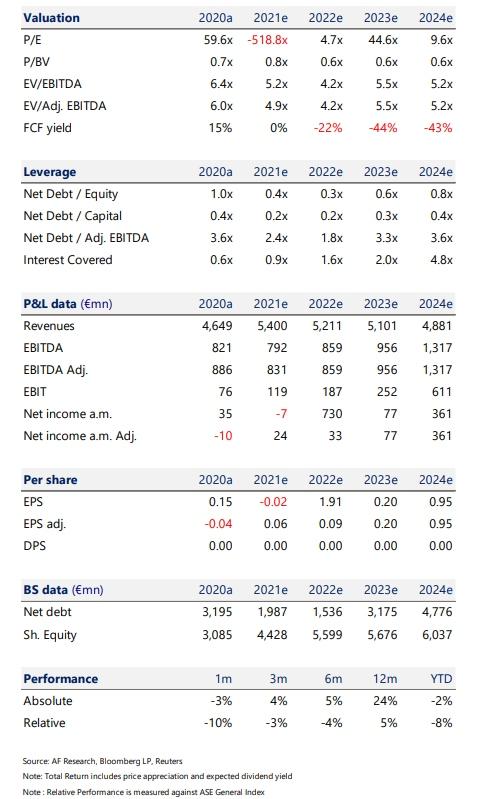Click the Performance section header
Image resolution: width=495 pixels, height=799 pixels.
tap(61, 679)
